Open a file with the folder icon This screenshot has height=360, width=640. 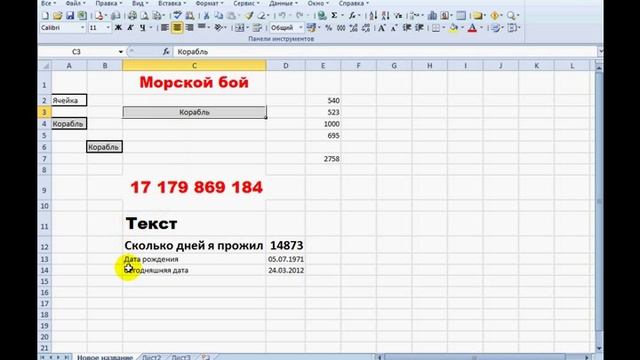pos(58,16)
